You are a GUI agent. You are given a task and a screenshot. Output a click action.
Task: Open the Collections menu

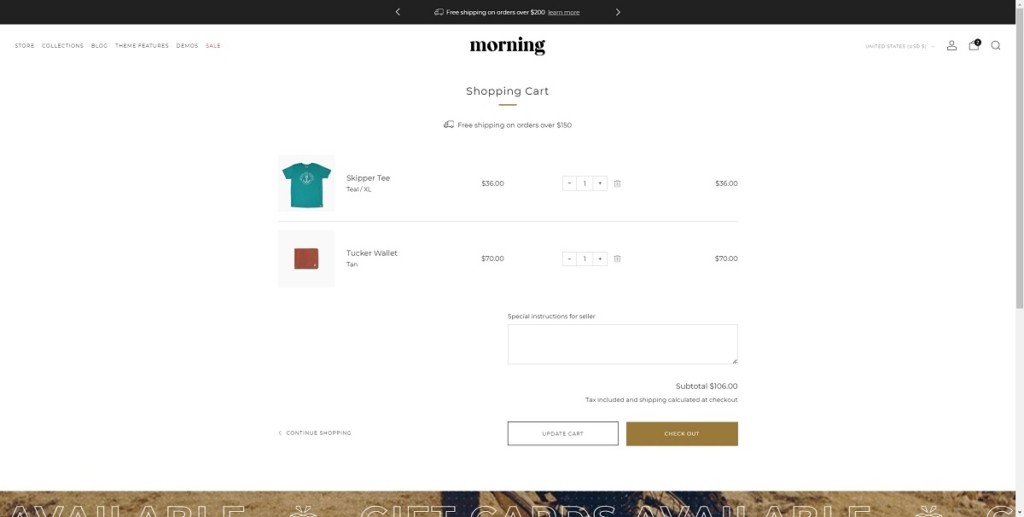62,46
